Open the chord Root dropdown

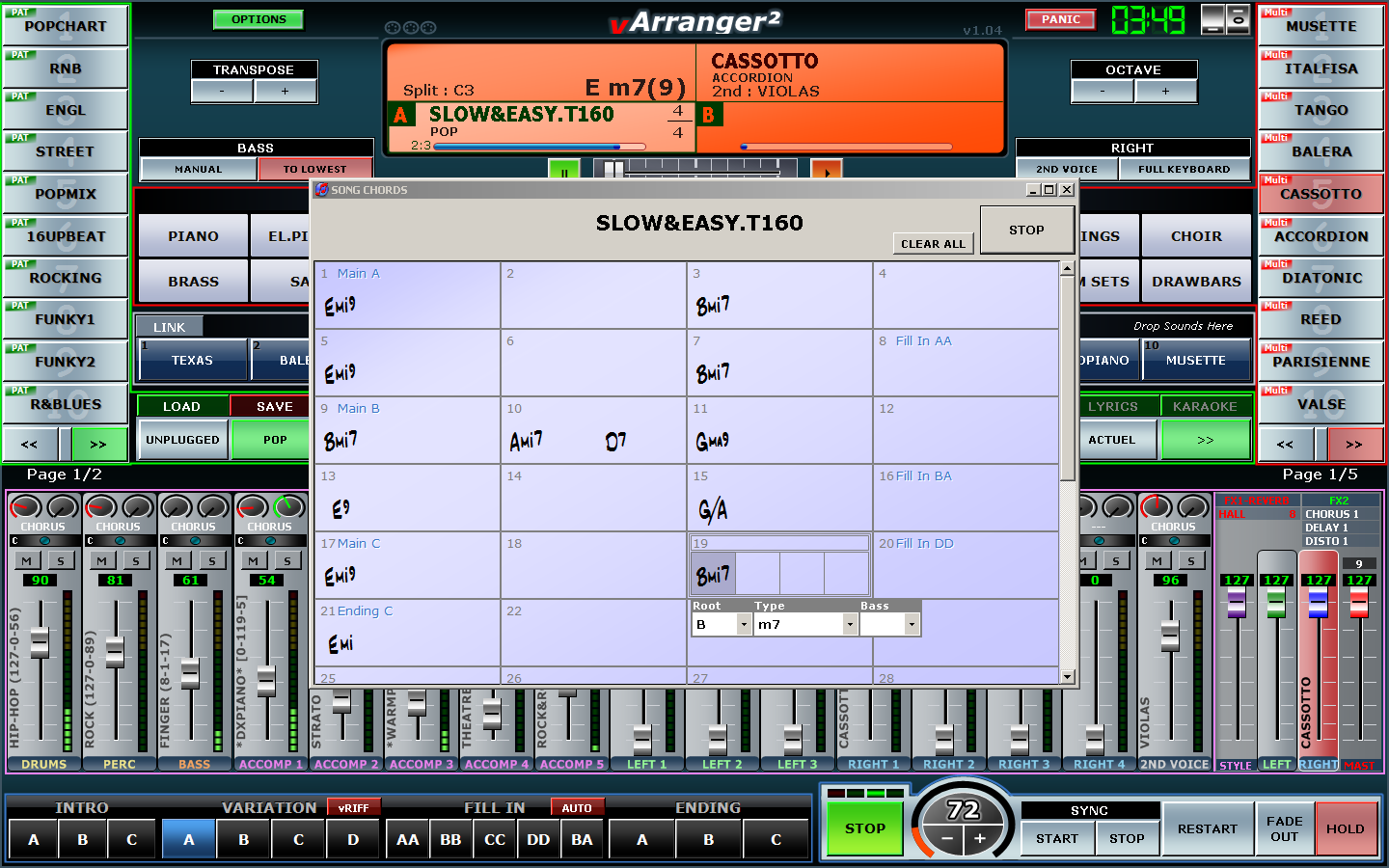[744, 625]
